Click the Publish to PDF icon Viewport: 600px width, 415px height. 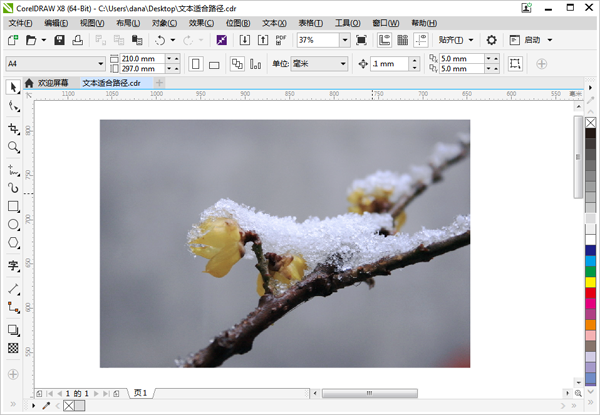pyautogui.click(x=281, y=40)
